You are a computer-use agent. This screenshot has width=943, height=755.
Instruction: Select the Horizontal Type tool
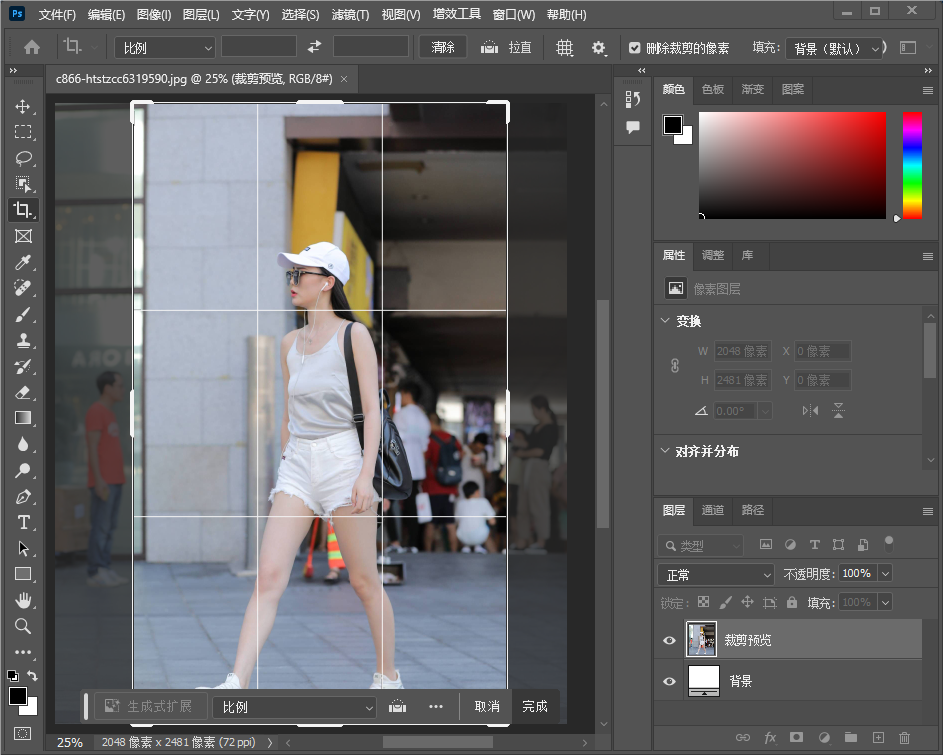click(23, 523)
